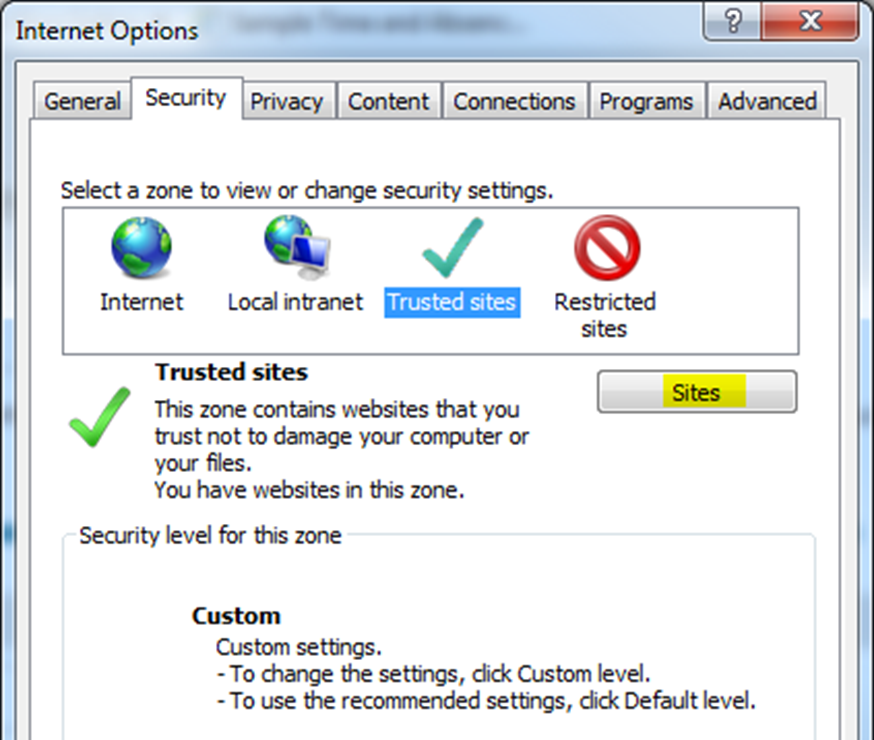Switch to the Connections tab
Image resolution: width=874 pixels, height=740 pixels.
(514, 101)
